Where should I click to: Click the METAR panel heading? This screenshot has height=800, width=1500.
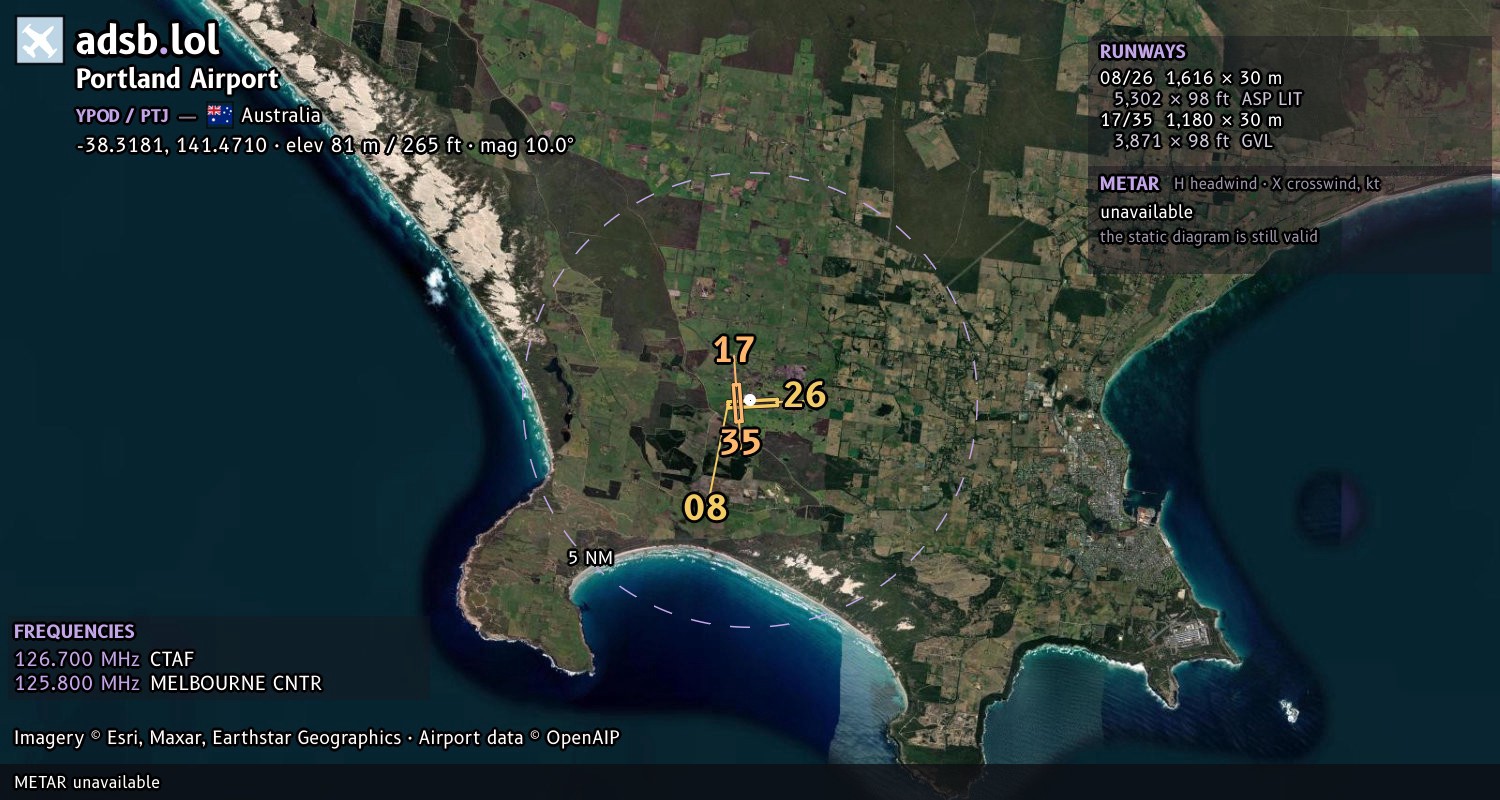pyautogui.click(x=1129, y=184)
